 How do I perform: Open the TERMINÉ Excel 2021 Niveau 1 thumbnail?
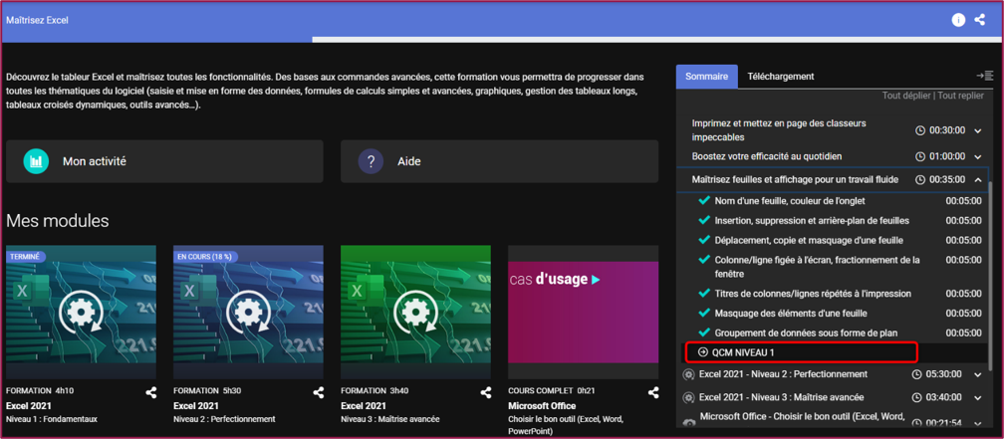click(x=81, y=313)
